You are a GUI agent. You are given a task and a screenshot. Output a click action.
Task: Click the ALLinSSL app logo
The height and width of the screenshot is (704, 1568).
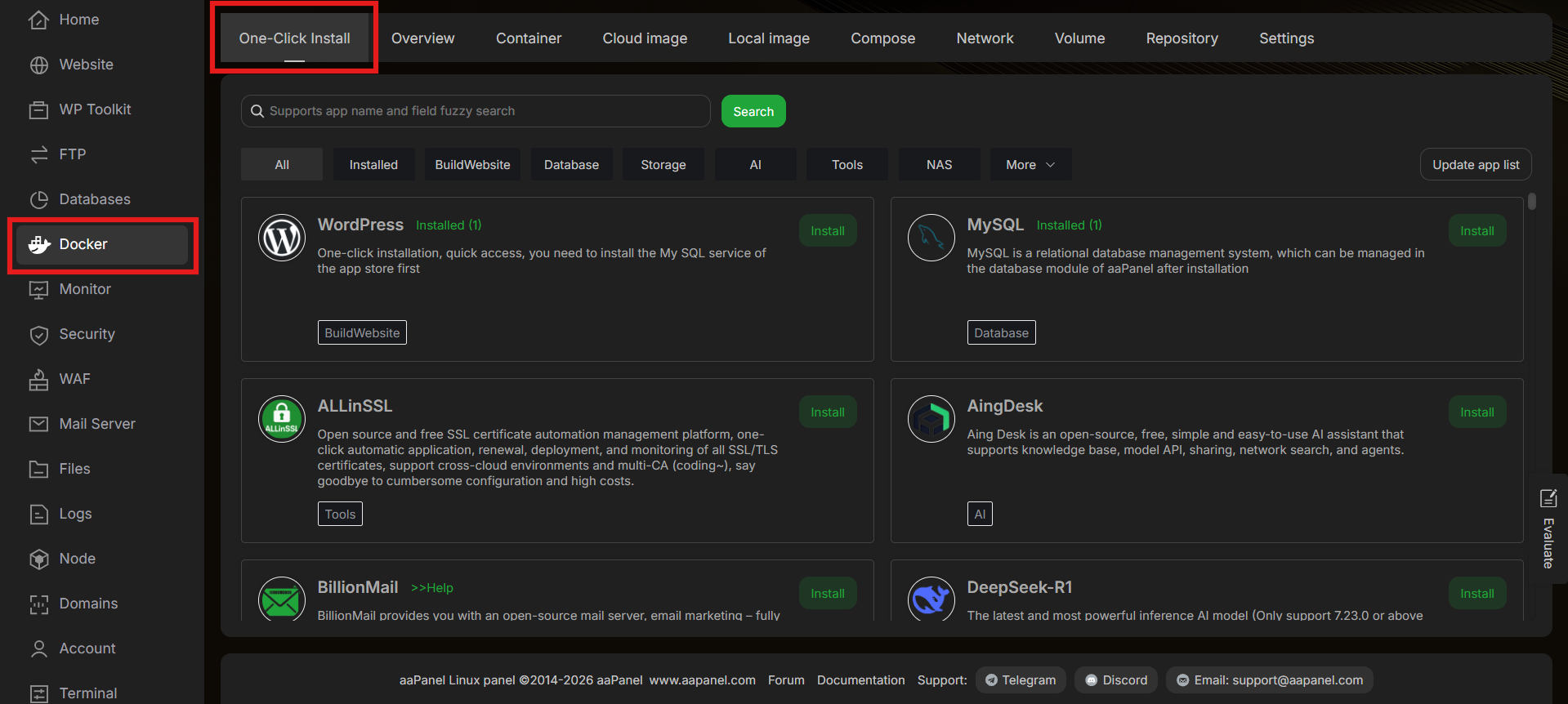[x=282, y=419]
